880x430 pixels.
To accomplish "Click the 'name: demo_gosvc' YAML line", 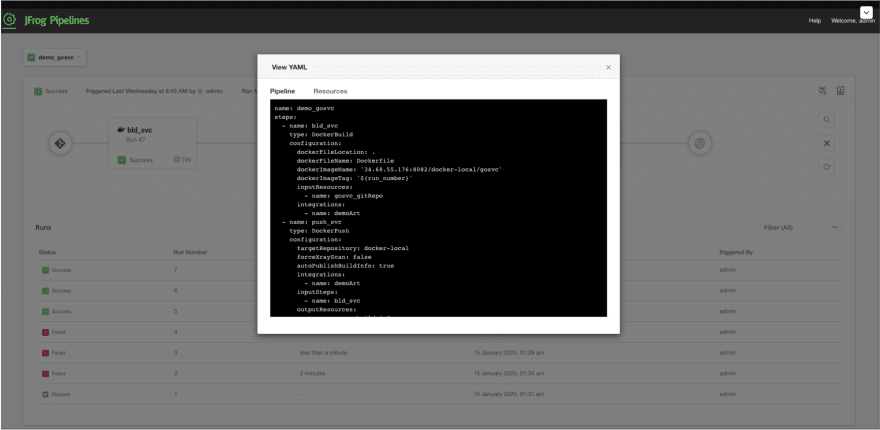I will (305, 108).
